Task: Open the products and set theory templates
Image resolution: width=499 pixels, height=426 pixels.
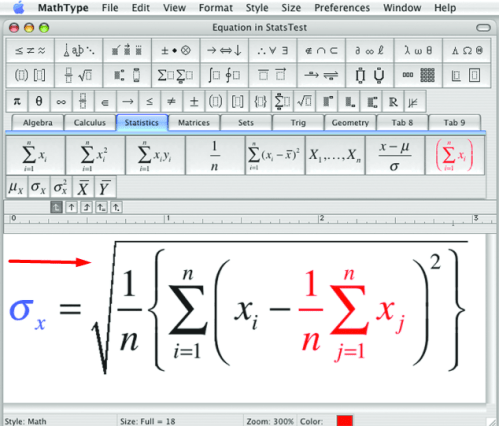Action: [370, 75]
